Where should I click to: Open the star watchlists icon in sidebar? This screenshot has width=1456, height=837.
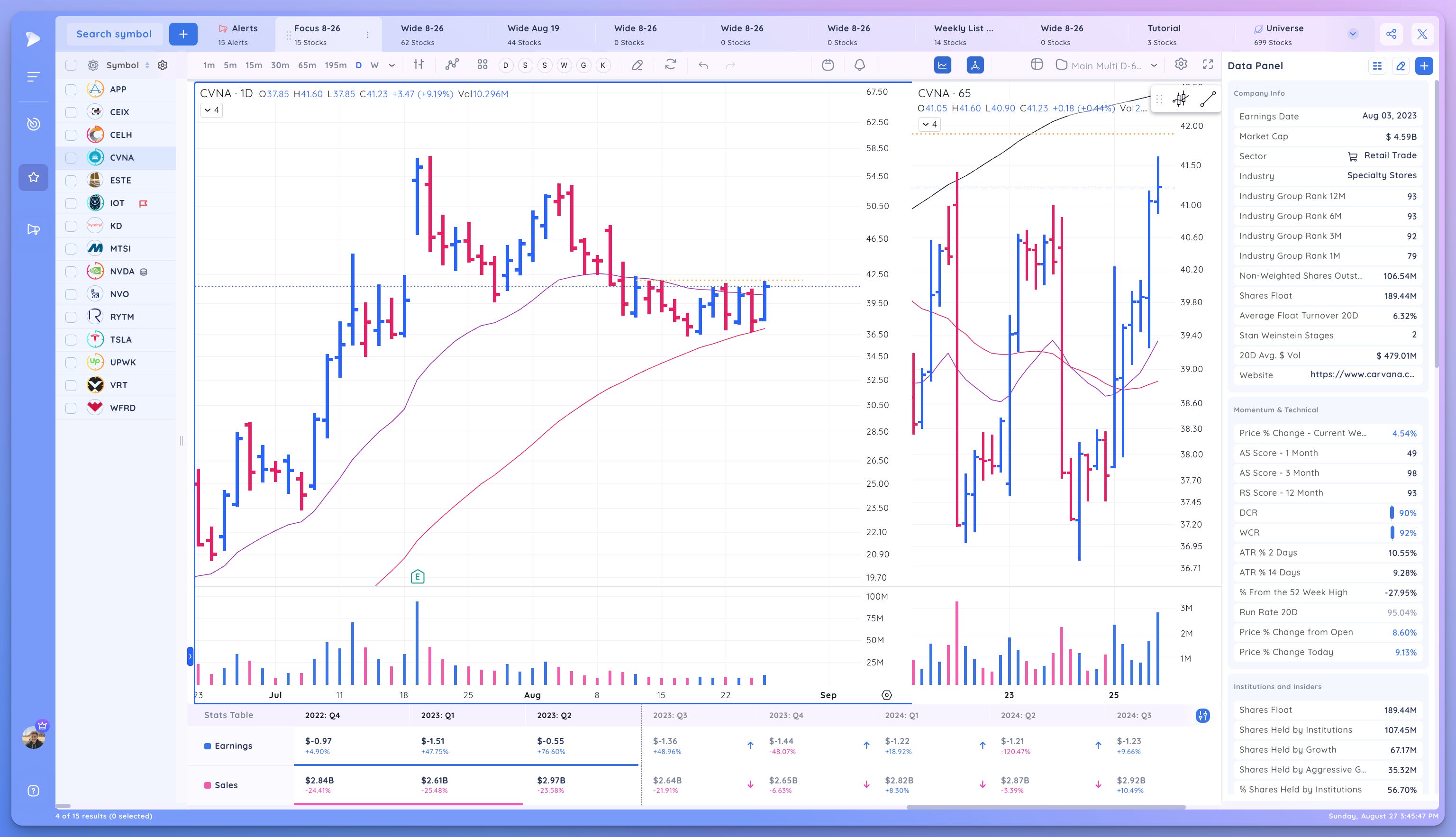tap(33, 177)
